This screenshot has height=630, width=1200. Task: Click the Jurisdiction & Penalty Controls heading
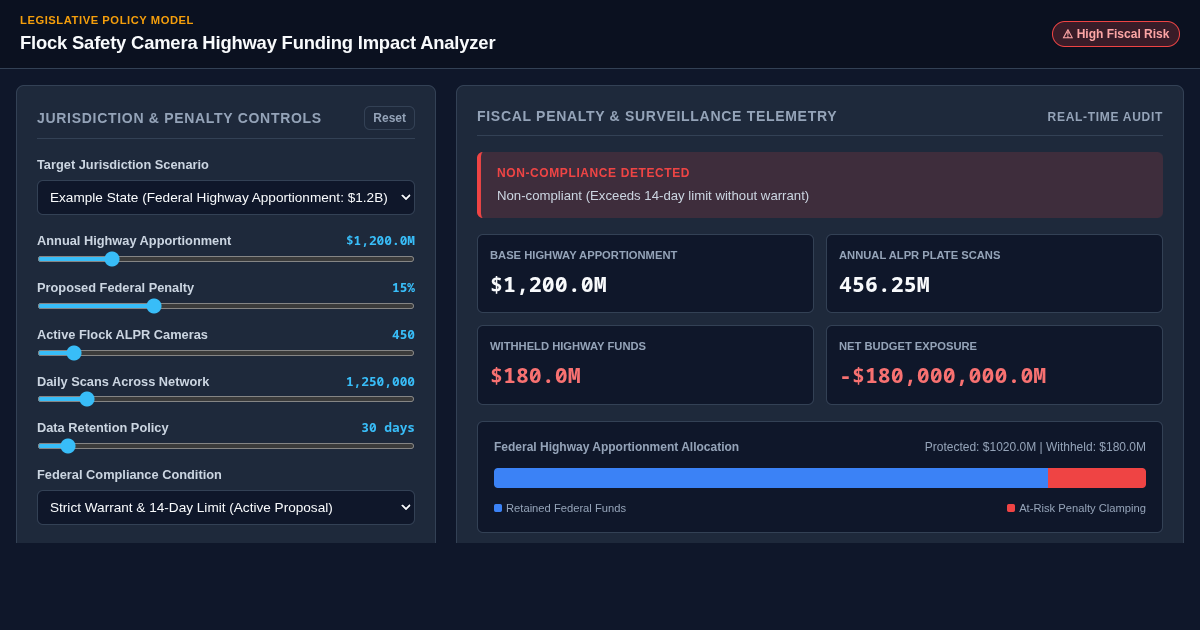pos(179,118)
